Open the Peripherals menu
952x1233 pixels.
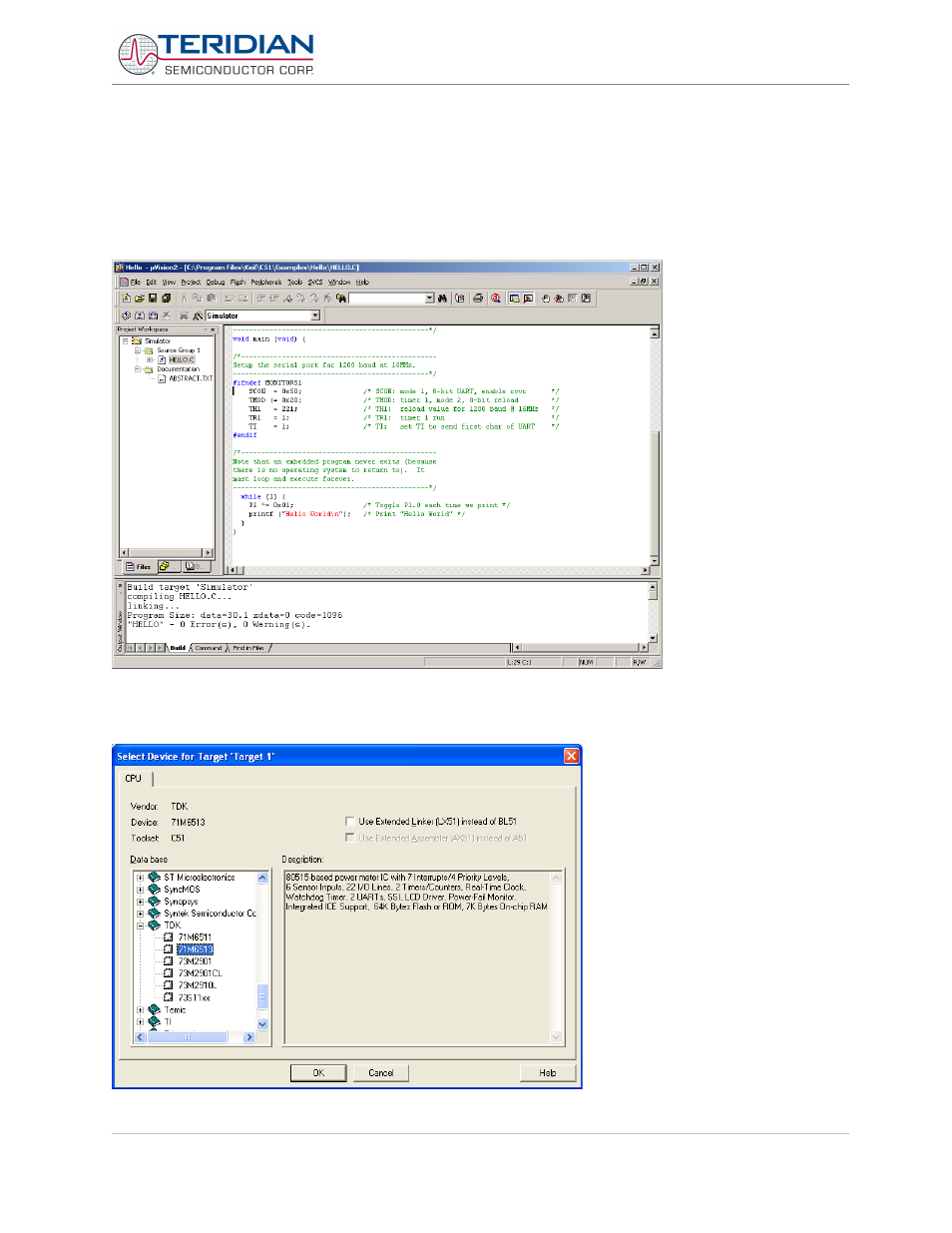click(x=265, y=283)
